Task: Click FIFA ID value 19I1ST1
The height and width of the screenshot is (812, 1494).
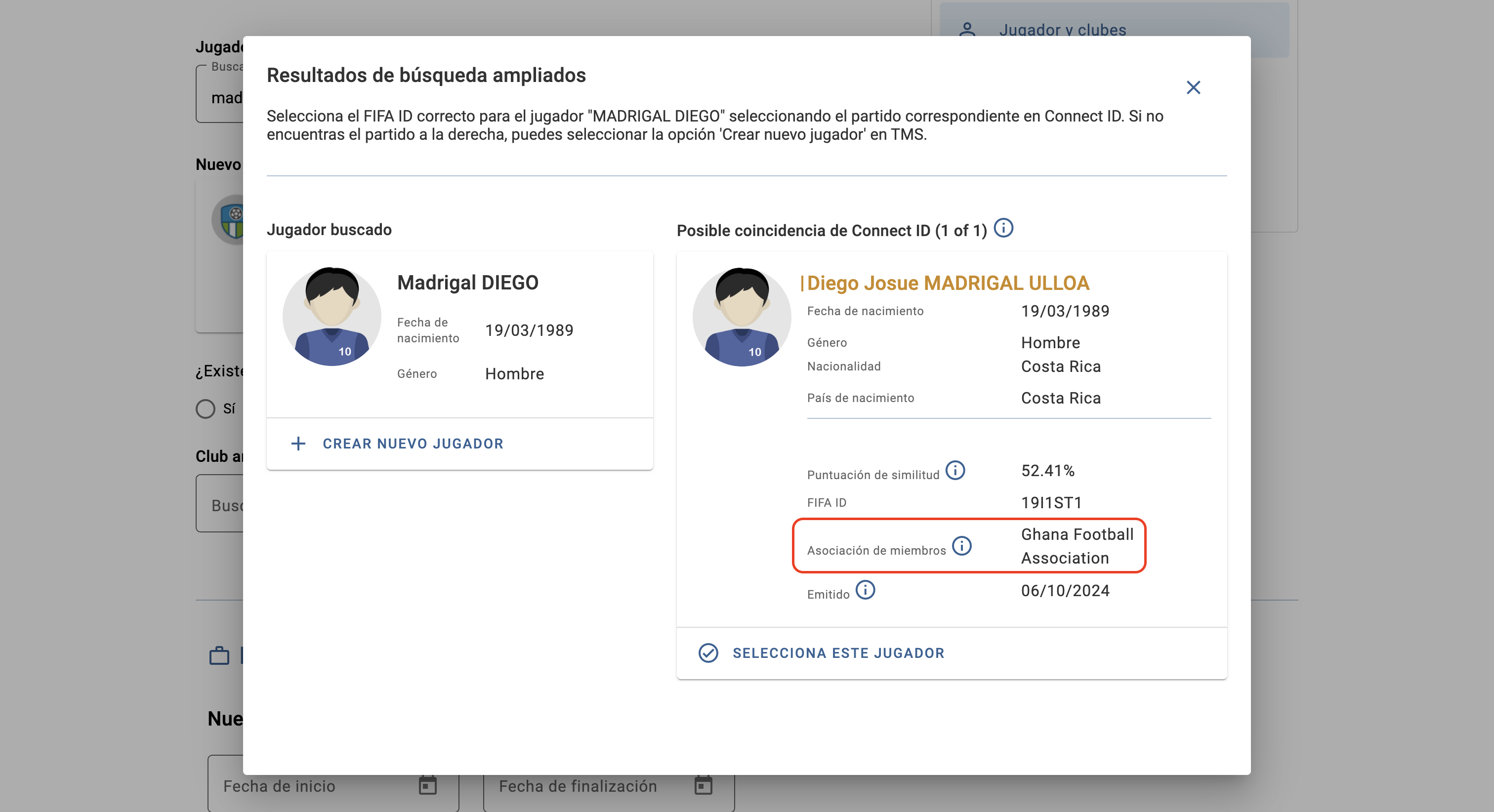Action: tap(1051, 502)
